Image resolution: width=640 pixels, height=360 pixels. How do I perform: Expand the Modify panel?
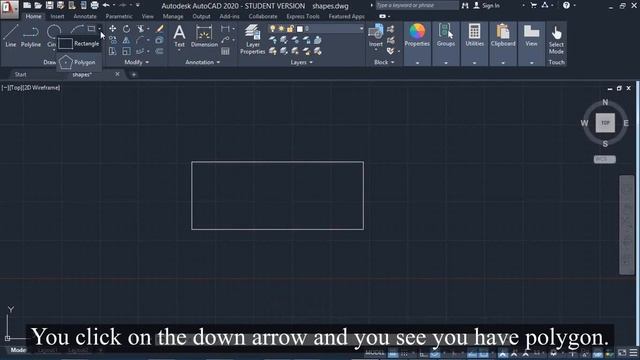pyautogui.click(x=136, y=62)
